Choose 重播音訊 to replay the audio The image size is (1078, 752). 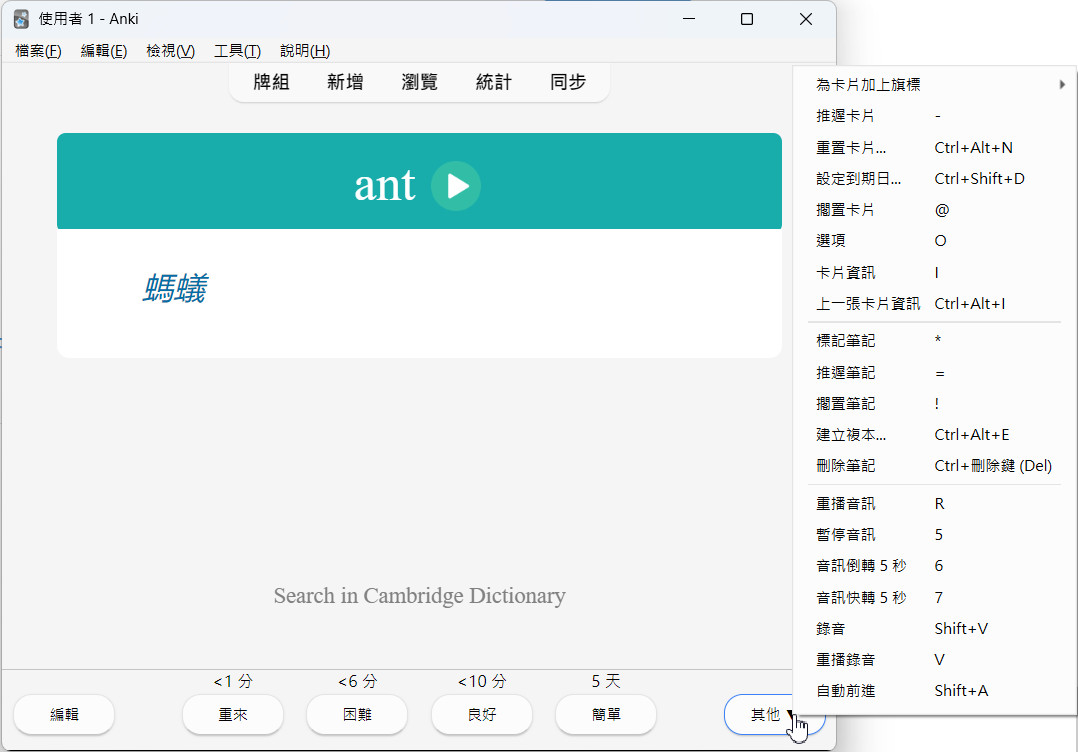pos(846,503)
